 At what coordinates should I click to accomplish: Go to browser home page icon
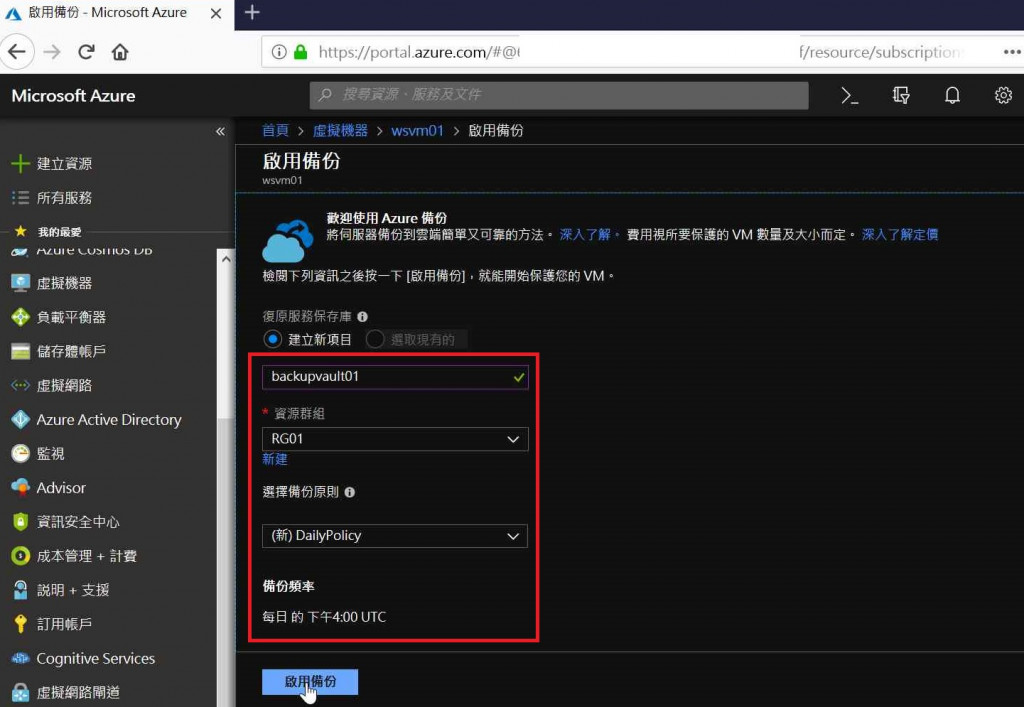120,52
